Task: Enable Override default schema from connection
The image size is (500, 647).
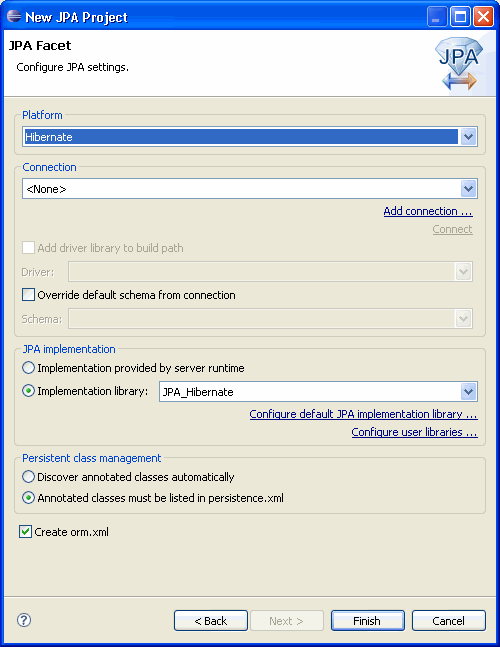Action: coord(28,295)
